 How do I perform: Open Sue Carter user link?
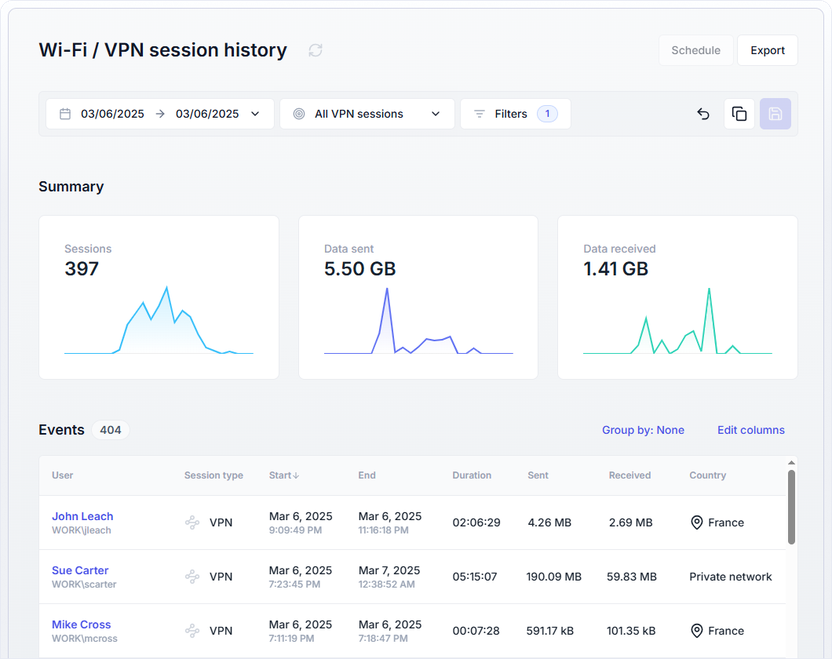[x=80, y=570]
